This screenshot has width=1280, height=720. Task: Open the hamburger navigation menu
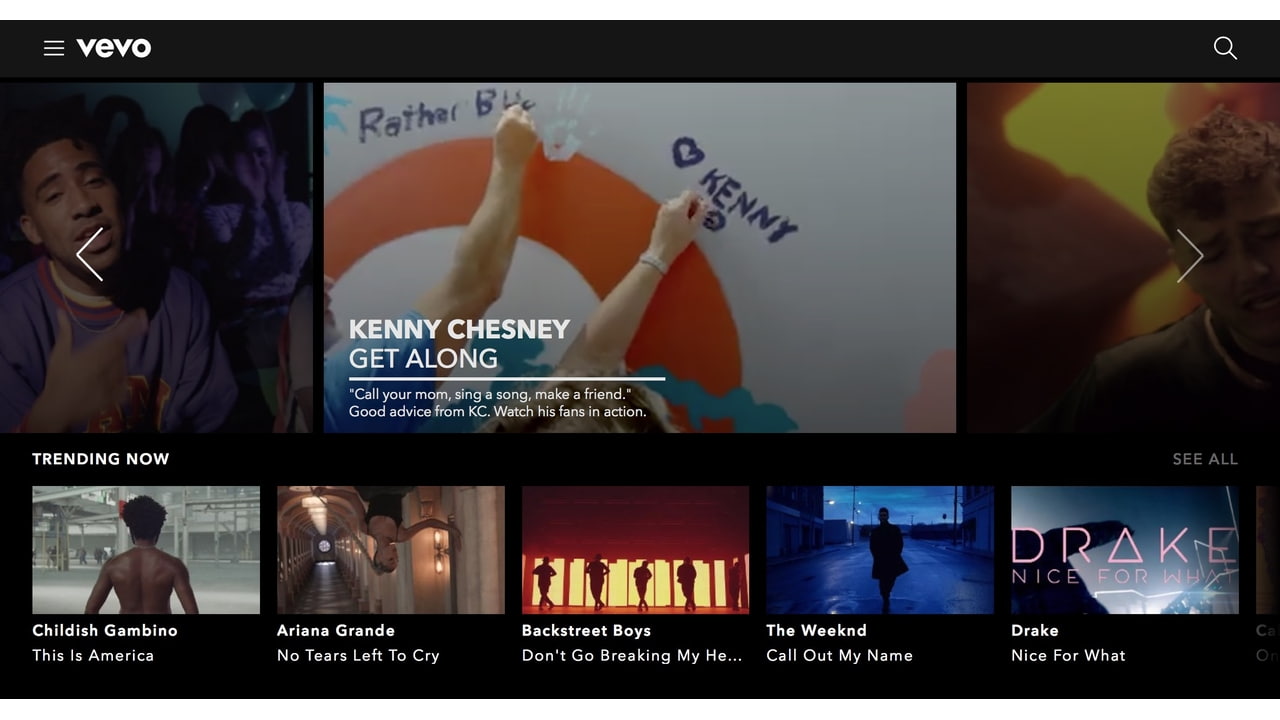tap(54, 47)
